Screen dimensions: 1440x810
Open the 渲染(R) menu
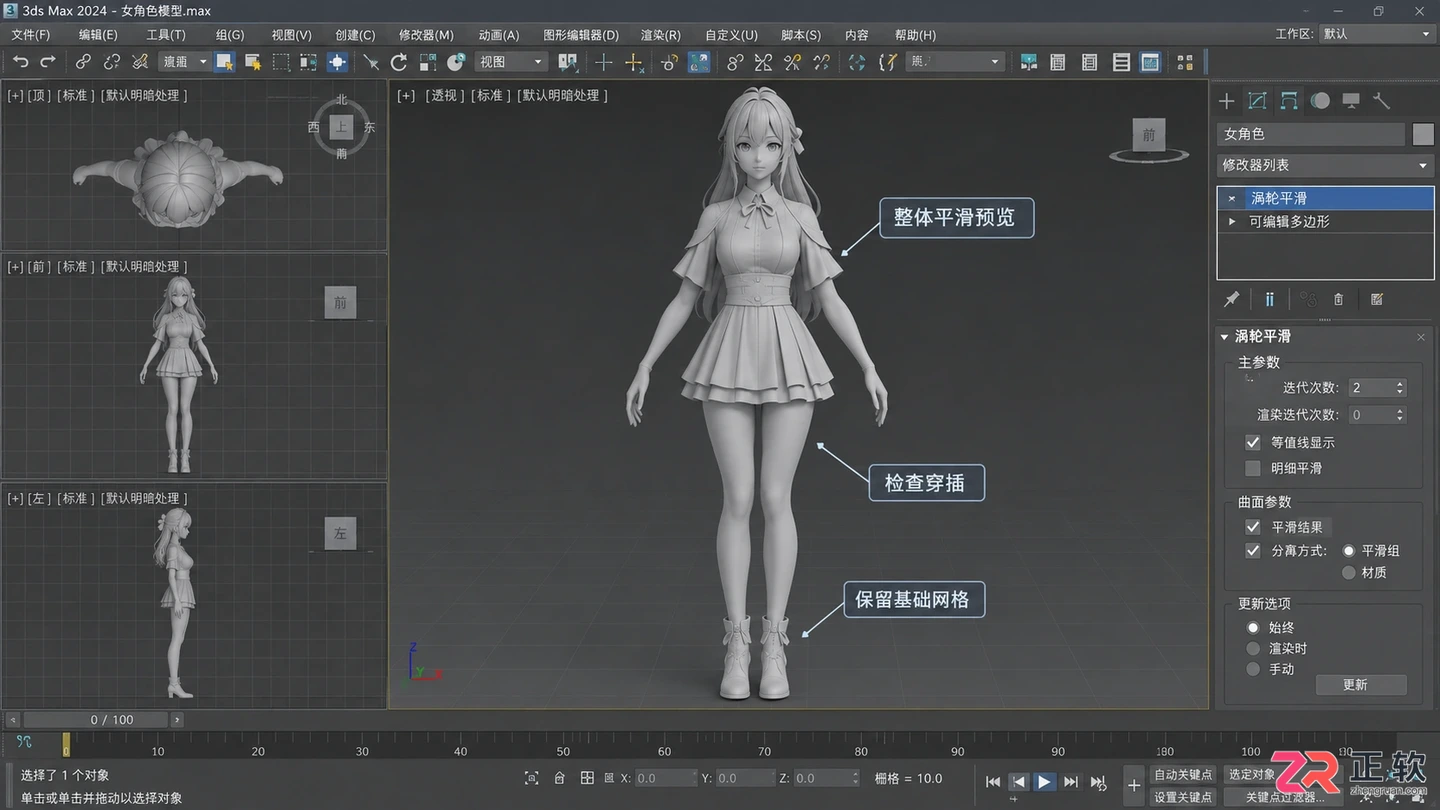(661, 35)
